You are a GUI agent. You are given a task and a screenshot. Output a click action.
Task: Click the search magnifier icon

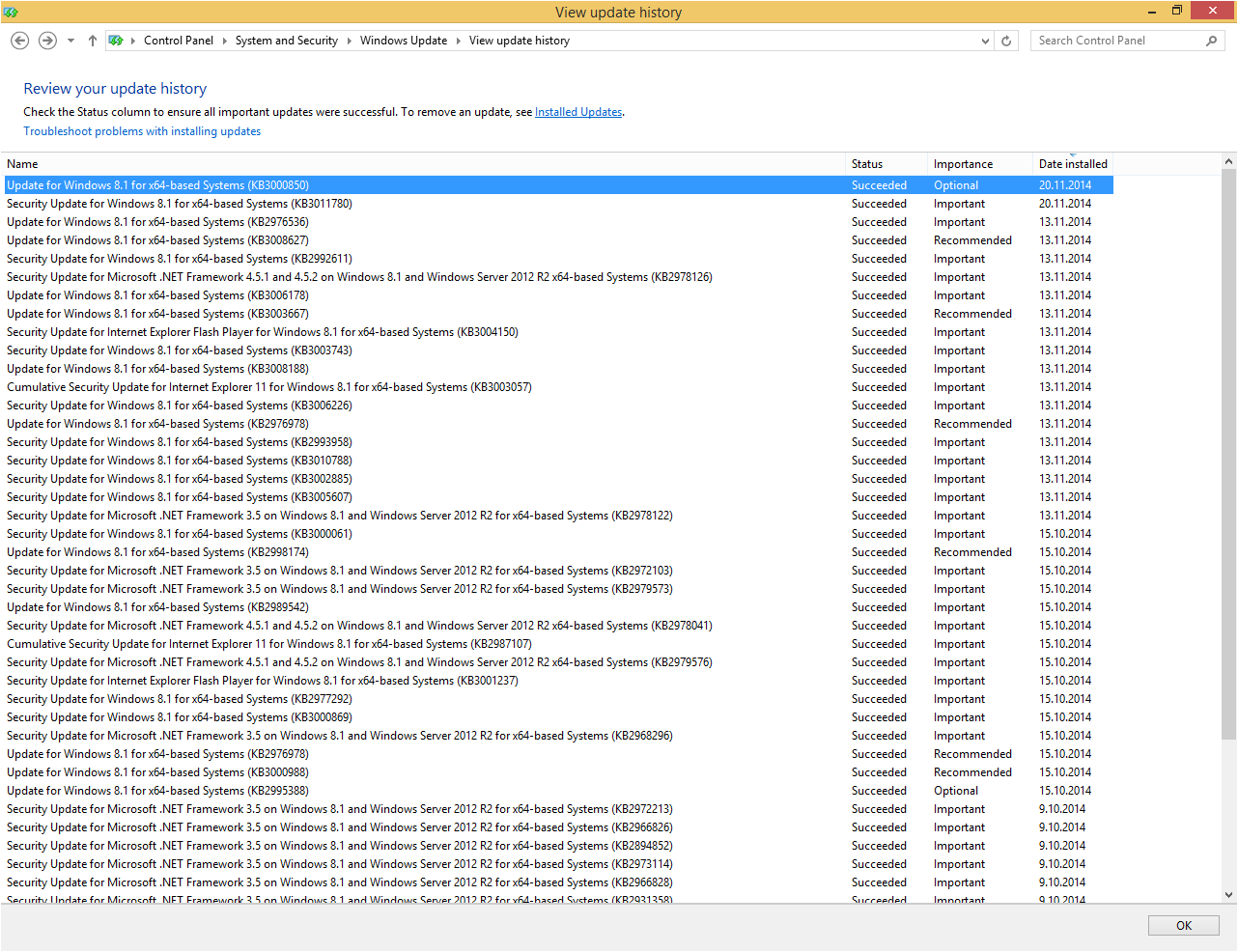click(x=1212, y=41)
